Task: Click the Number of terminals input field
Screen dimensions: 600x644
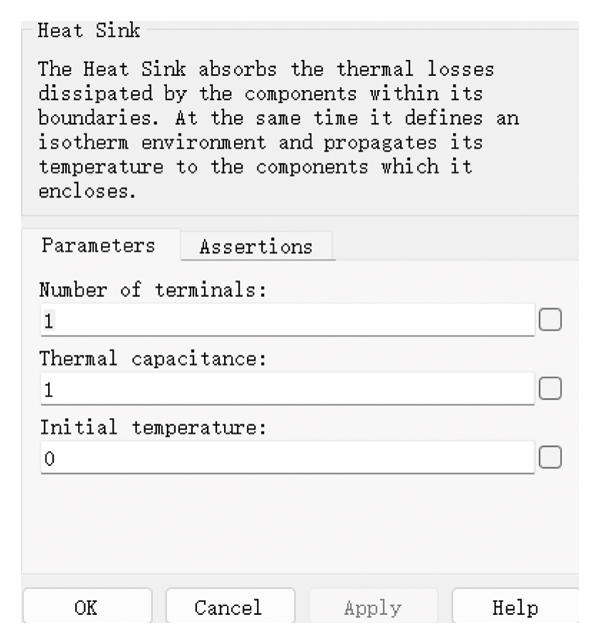Action: [287, 321]
